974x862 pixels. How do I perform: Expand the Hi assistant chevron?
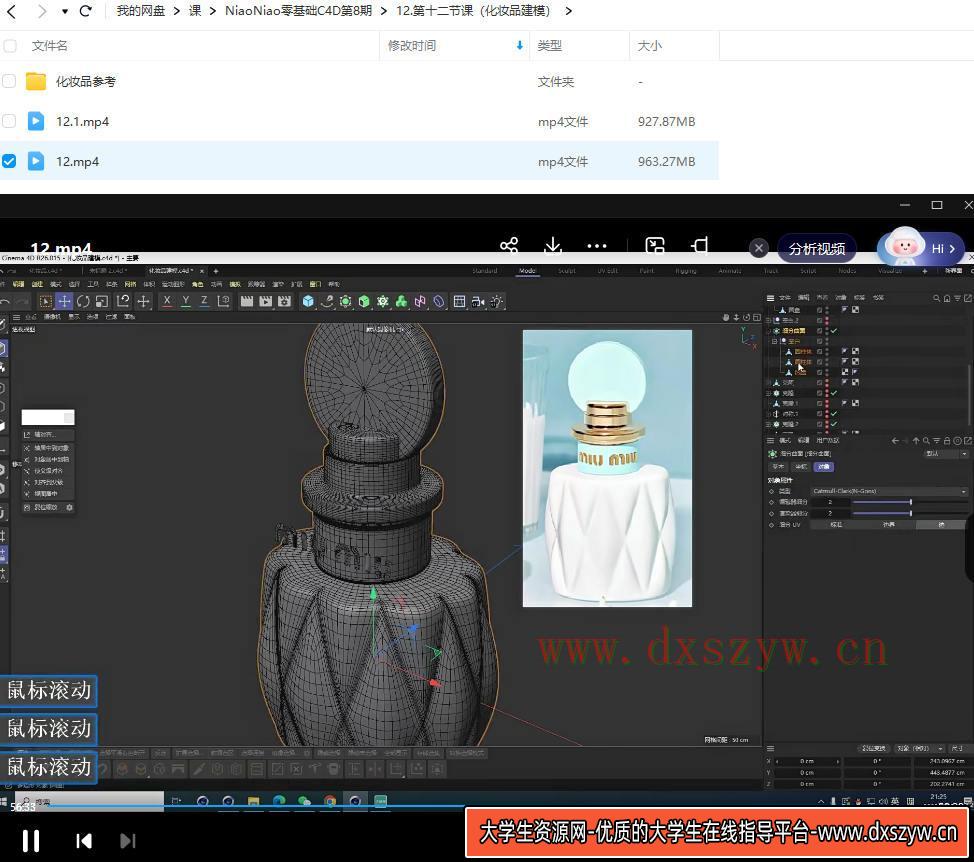(x=952, y=249)
